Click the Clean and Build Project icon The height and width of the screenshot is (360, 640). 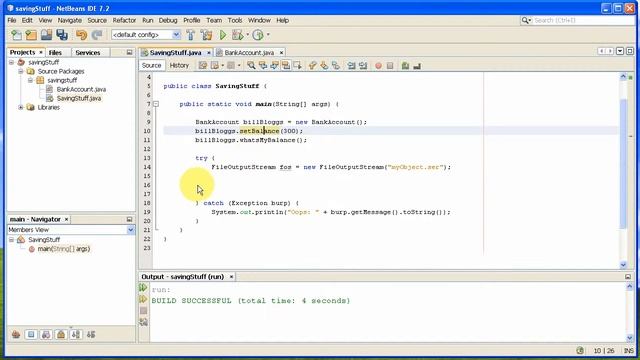point(206,35)
